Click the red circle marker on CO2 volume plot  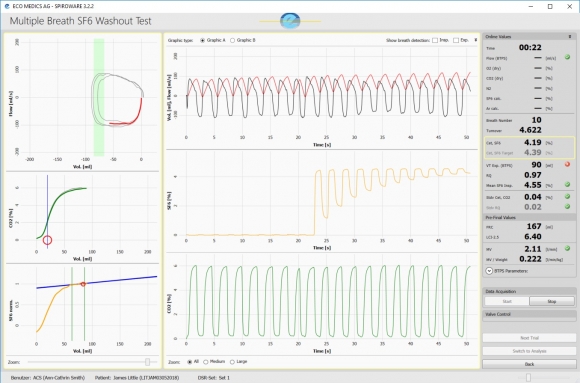pyautogui.click(x=47, y=240)
